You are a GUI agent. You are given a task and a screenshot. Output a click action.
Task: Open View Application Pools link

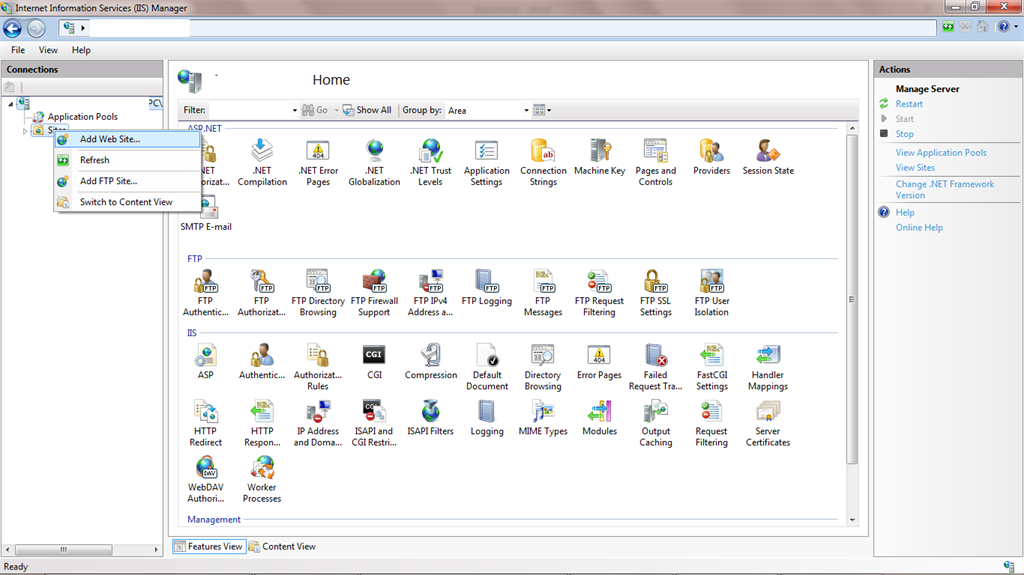click(940, 153)
